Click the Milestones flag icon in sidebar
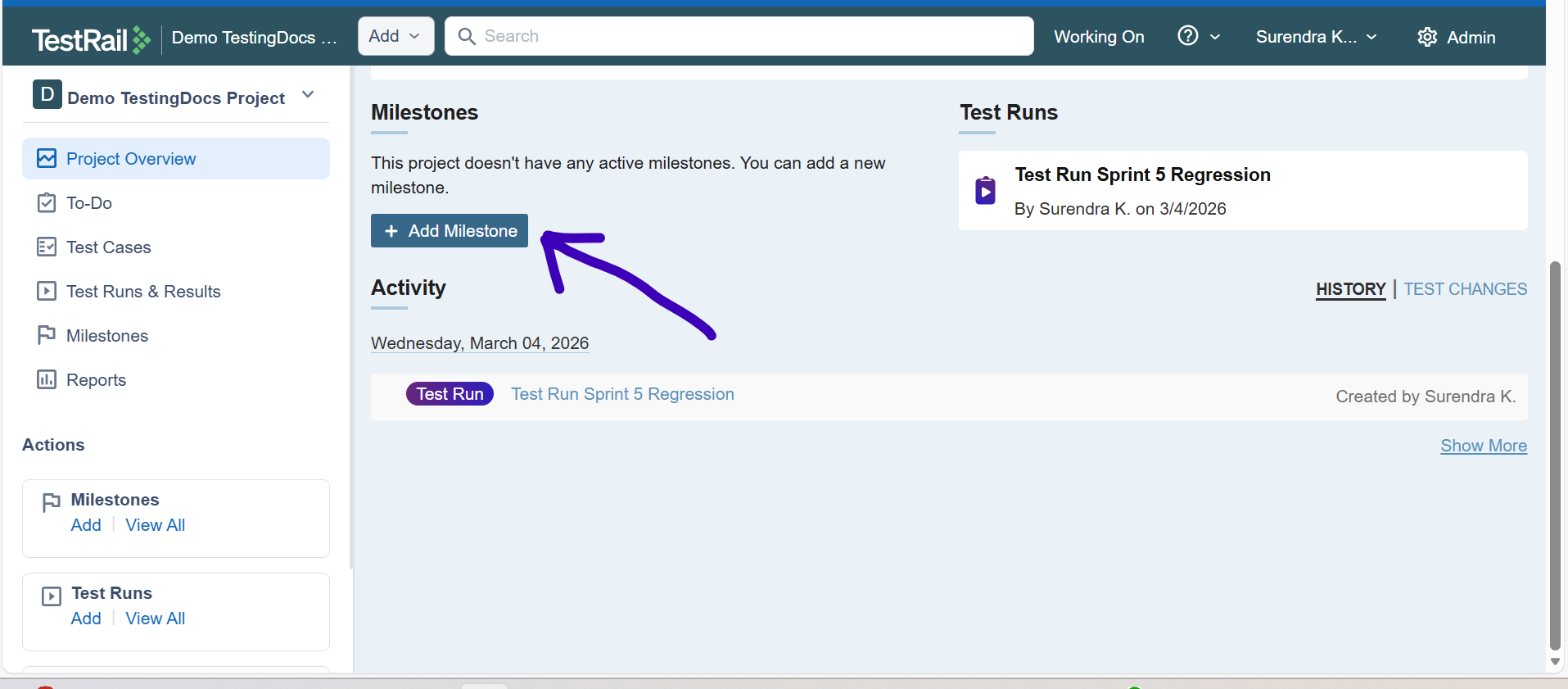Screen dimensions: 1568x689 [47, 336]
